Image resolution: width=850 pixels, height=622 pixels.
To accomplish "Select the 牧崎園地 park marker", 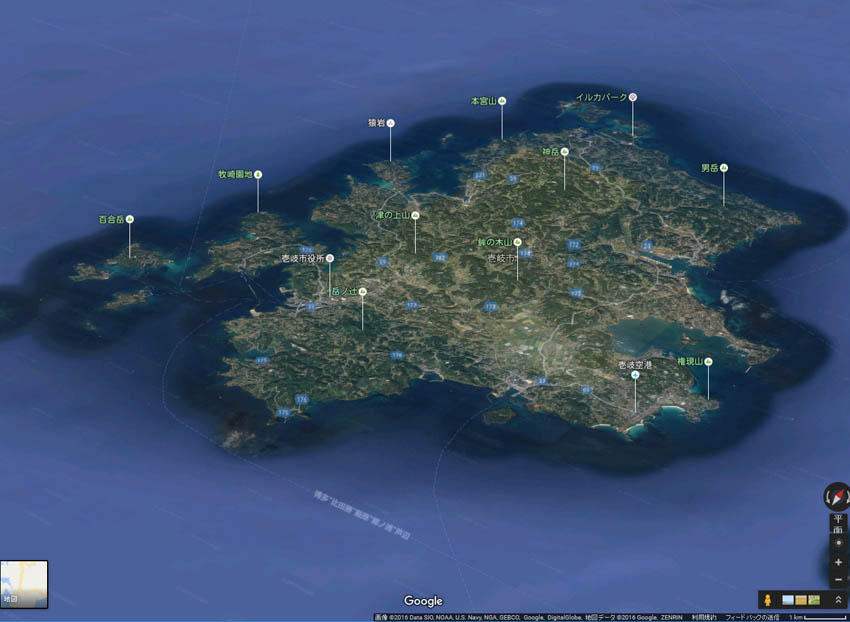I will [258, 174].
